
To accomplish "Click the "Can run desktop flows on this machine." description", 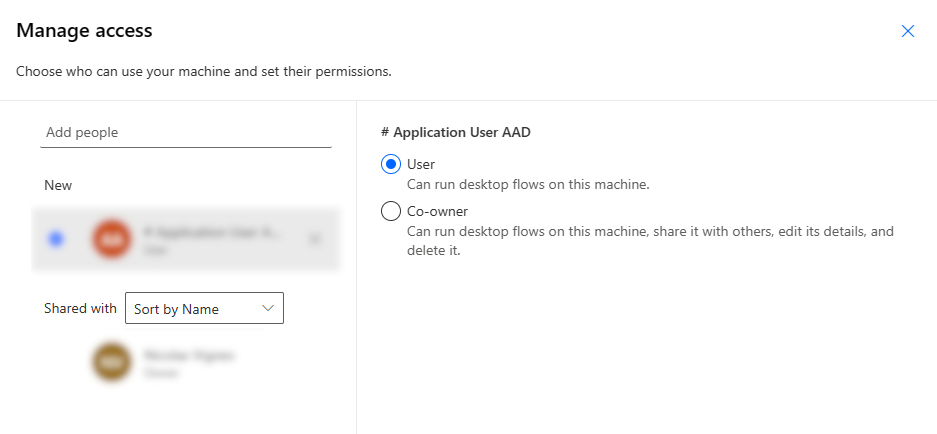I will (x=528, y=185).
